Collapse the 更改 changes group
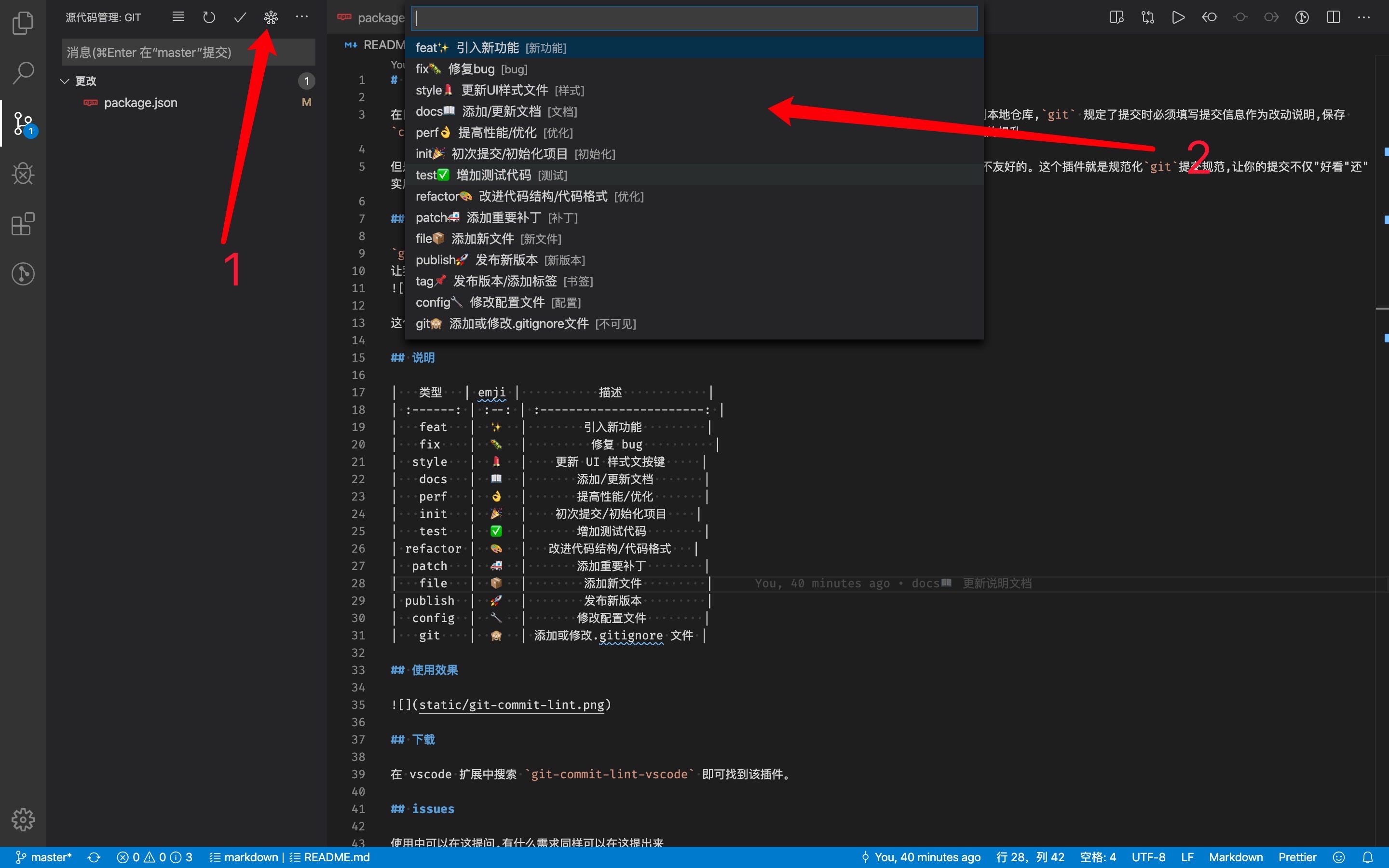 tap(65, 81)
